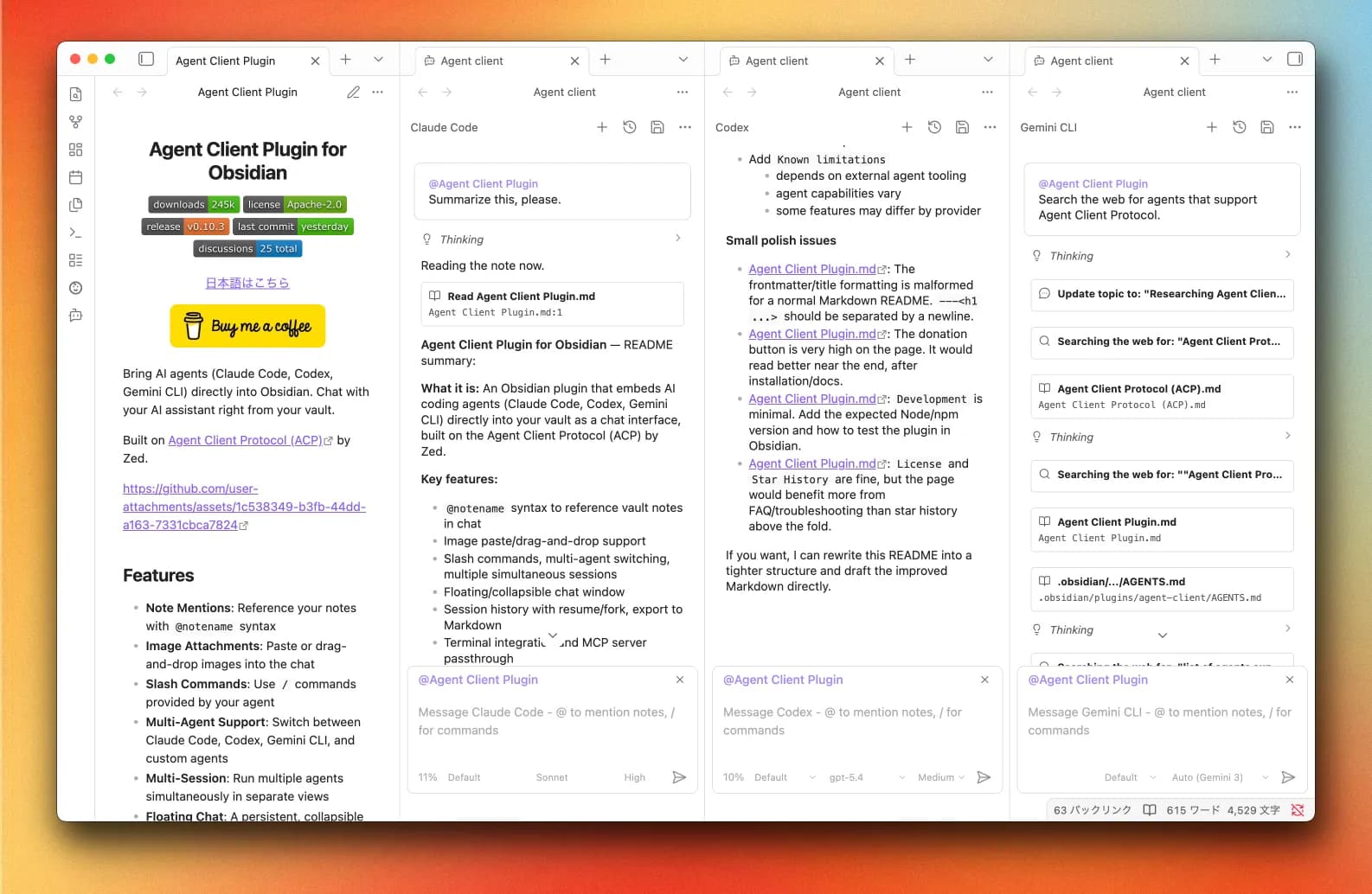Switch to the Agent Client Plugin tab

click(247, 61)
